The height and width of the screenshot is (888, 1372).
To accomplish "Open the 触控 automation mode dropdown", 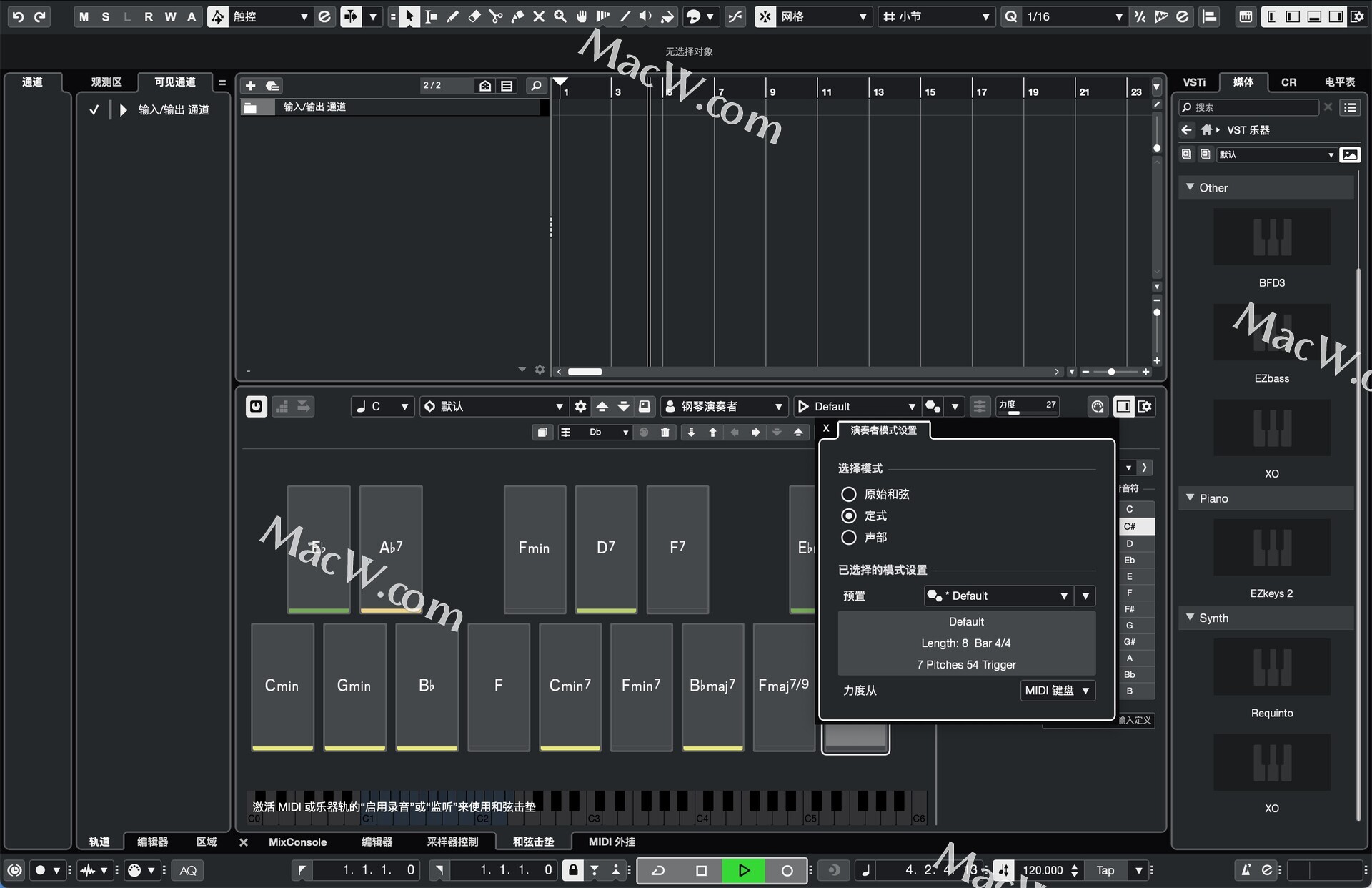I will [270, 16].
